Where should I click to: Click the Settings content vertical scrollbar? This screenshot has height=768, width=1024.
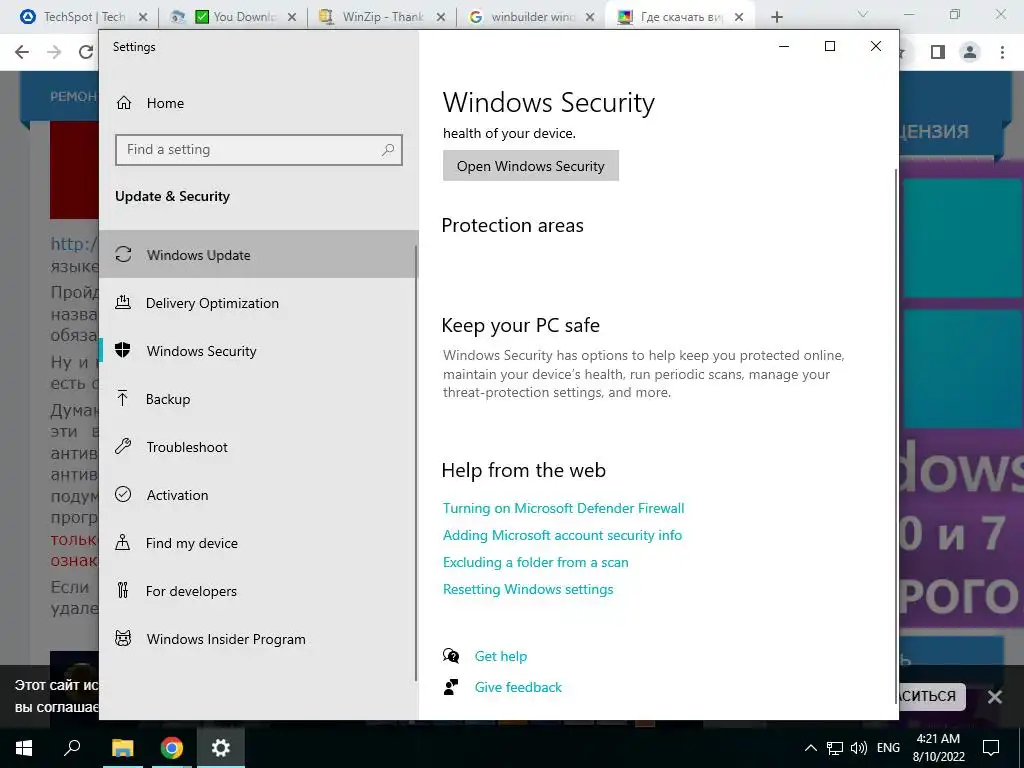coord(895,436)
